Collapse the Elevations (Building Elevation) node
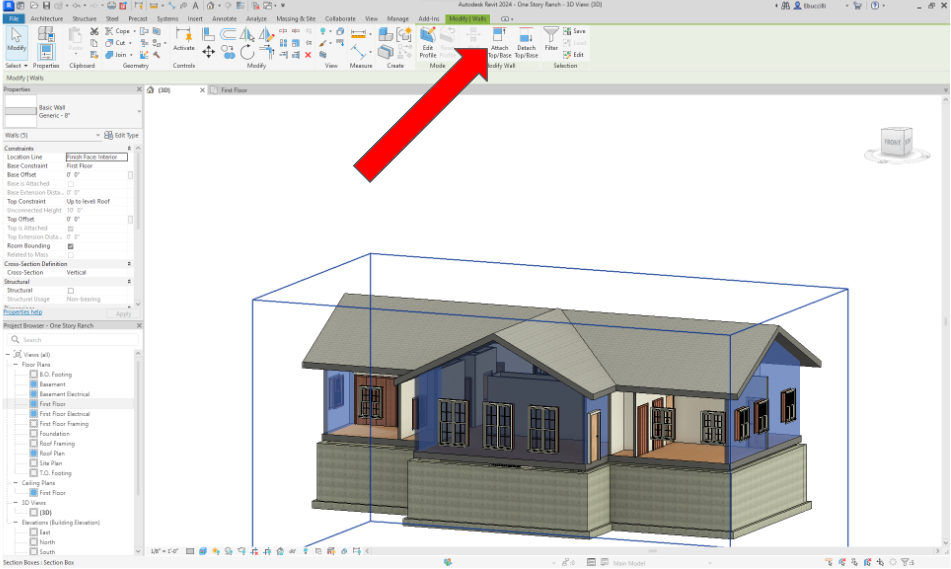The image size is (951, 569). [16, 522]
